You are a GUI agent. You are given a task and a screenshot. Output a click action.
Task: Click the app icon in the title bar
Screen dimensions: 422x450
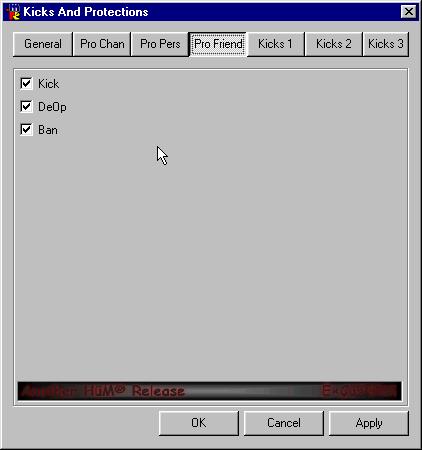[x=13, y=12]
